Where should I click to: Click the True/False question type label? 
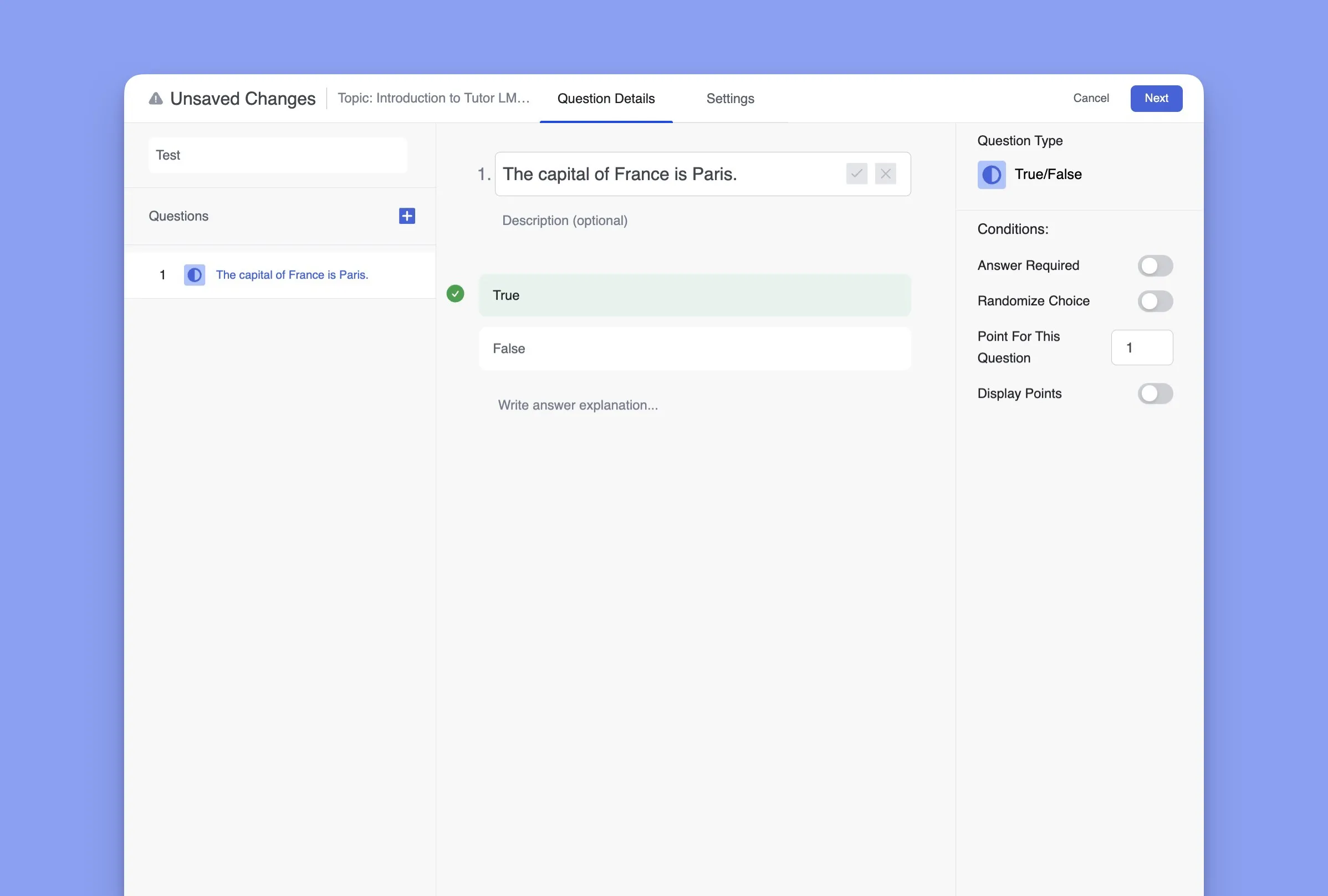click(1048, 175)
